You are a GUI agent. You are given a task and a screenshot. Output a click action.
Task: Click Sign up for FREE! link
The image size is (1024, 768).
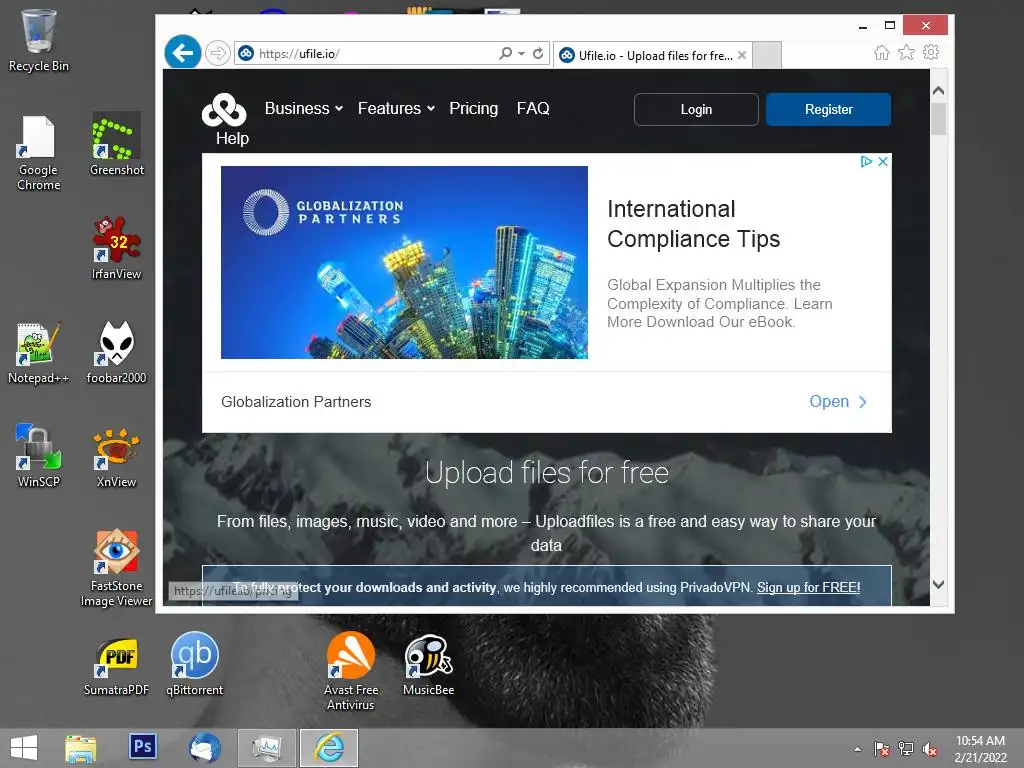coord(808,587)
